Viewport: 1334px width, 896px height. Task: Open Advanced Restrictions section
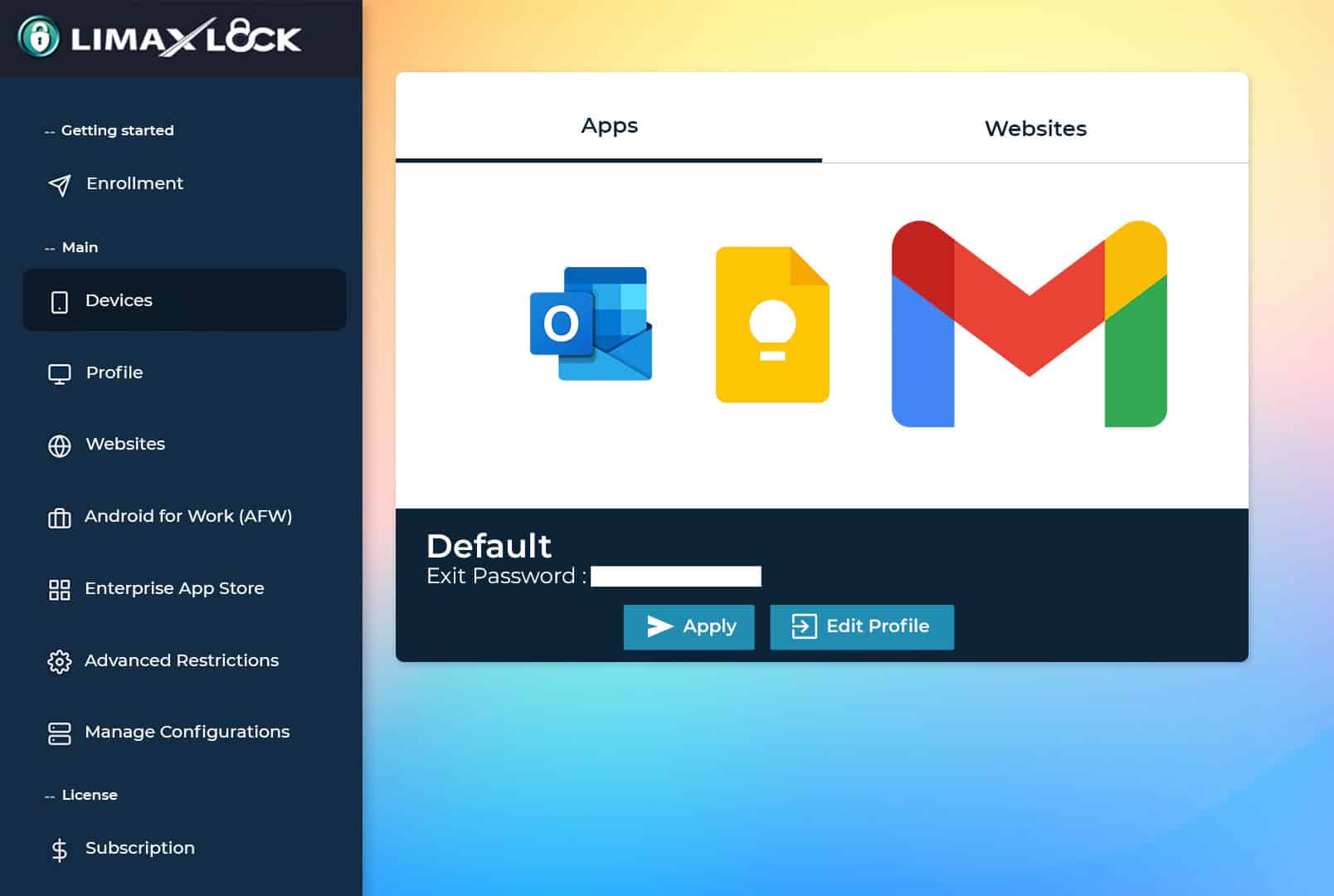pyautogui.click(x=184, y=660)
